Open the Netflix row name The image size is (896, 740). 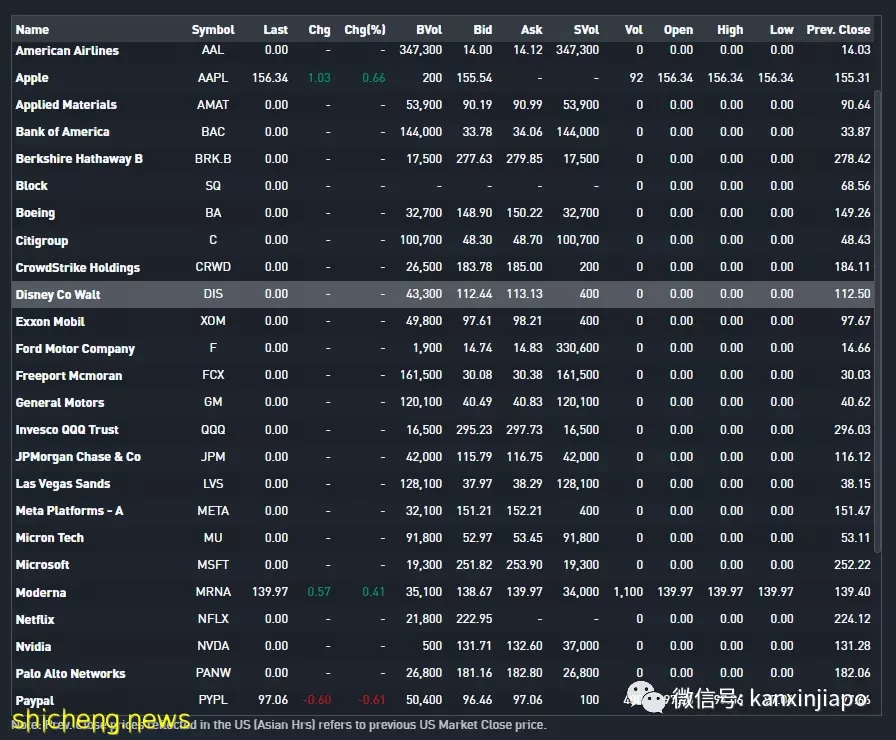pos(35,619)
